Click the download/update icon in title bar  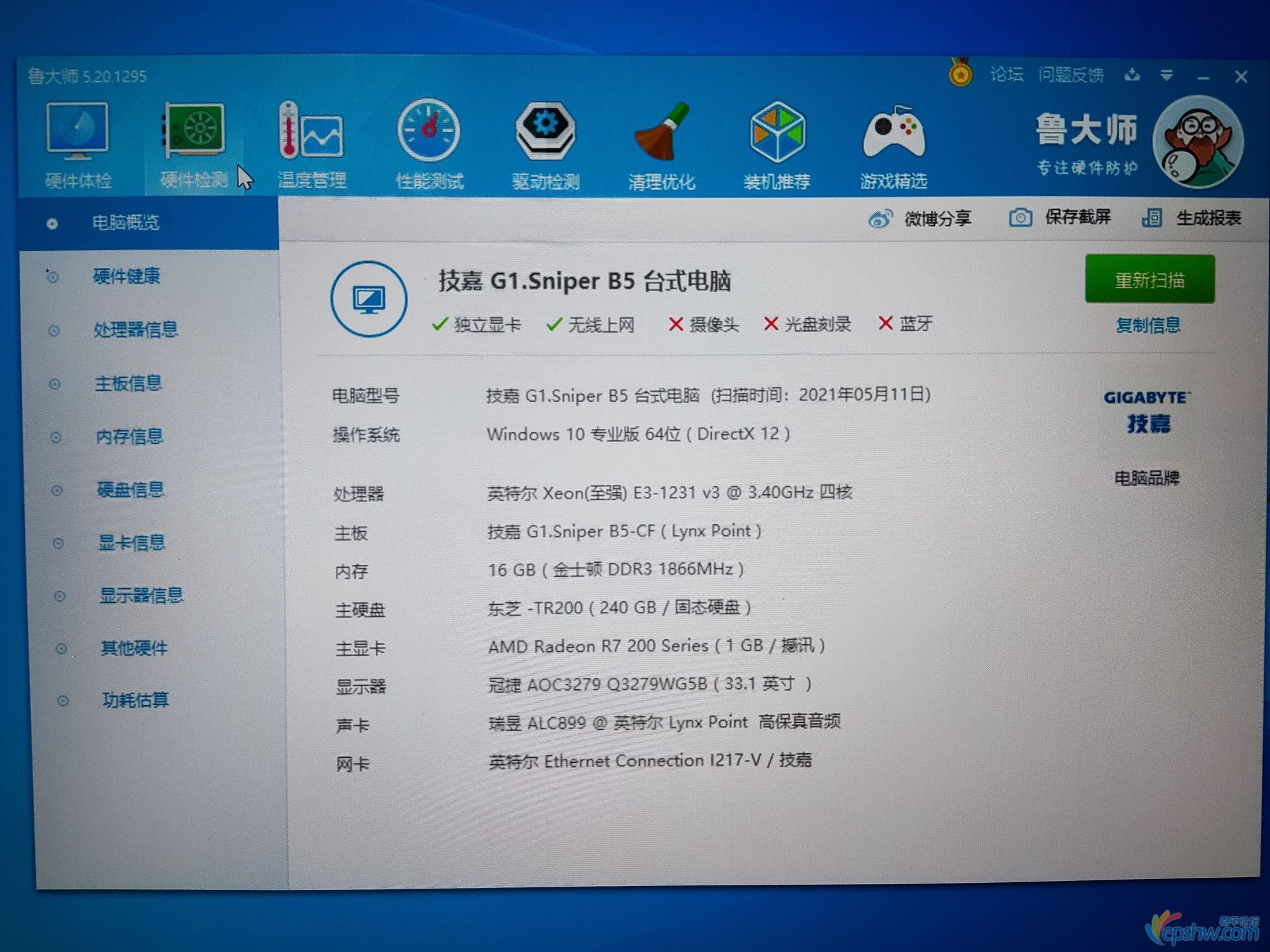point(1132,76)
